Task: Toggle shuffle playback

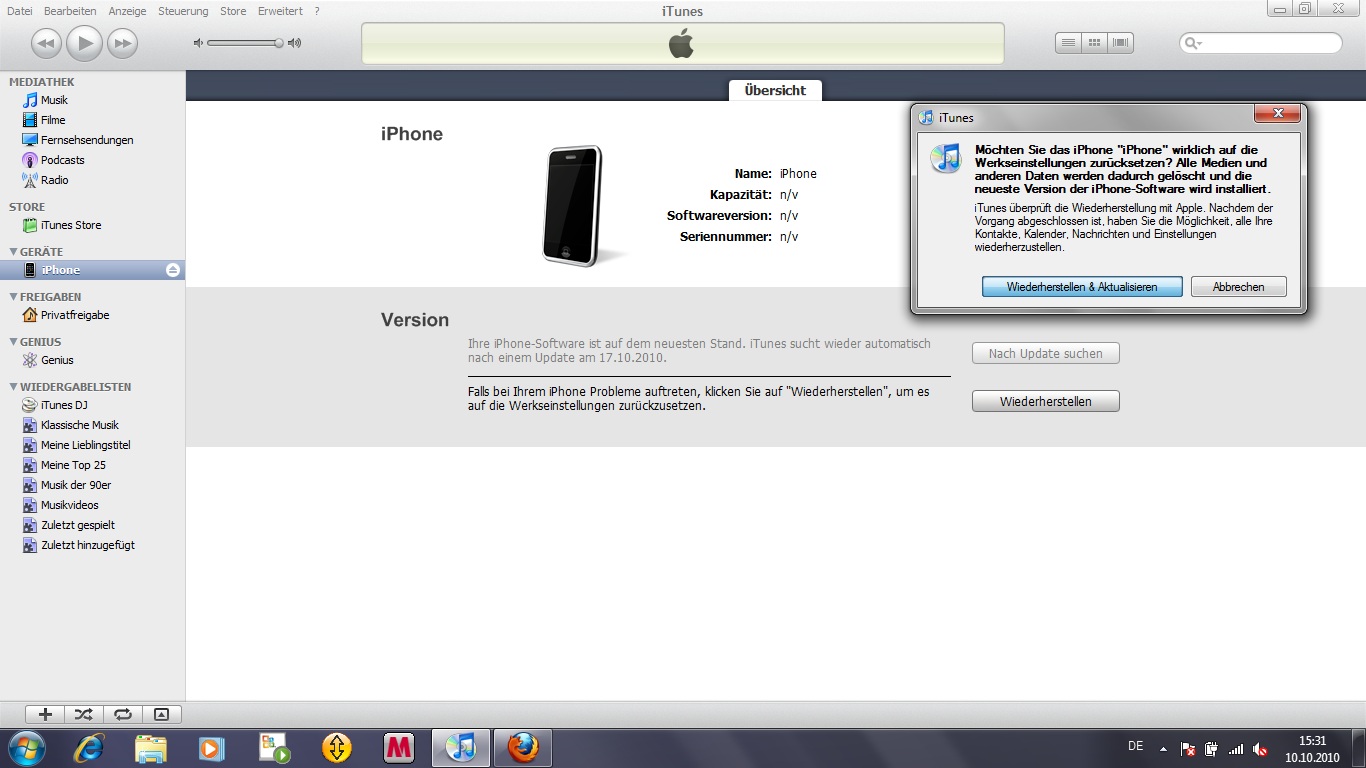Action: [84, 714]
